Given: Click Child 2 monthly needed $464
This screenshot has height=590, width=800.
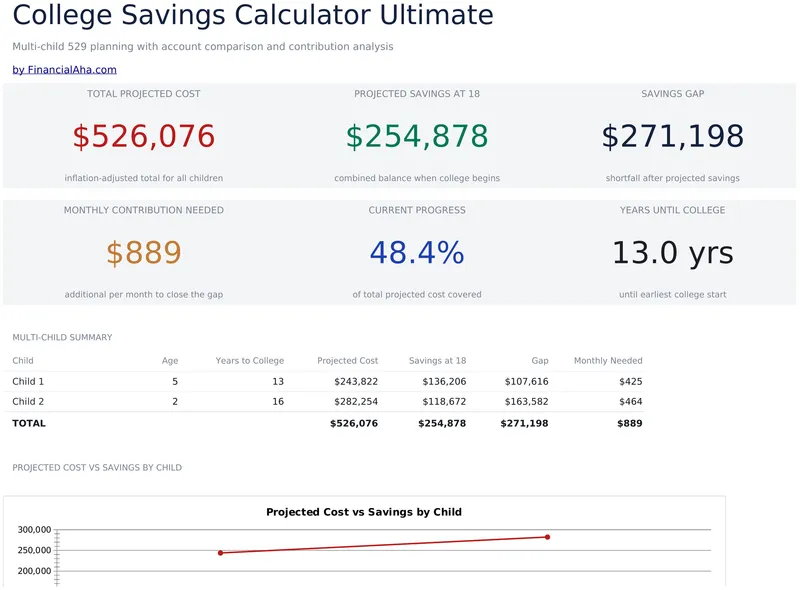Looking at the screenshot, I should click(631, 402).
